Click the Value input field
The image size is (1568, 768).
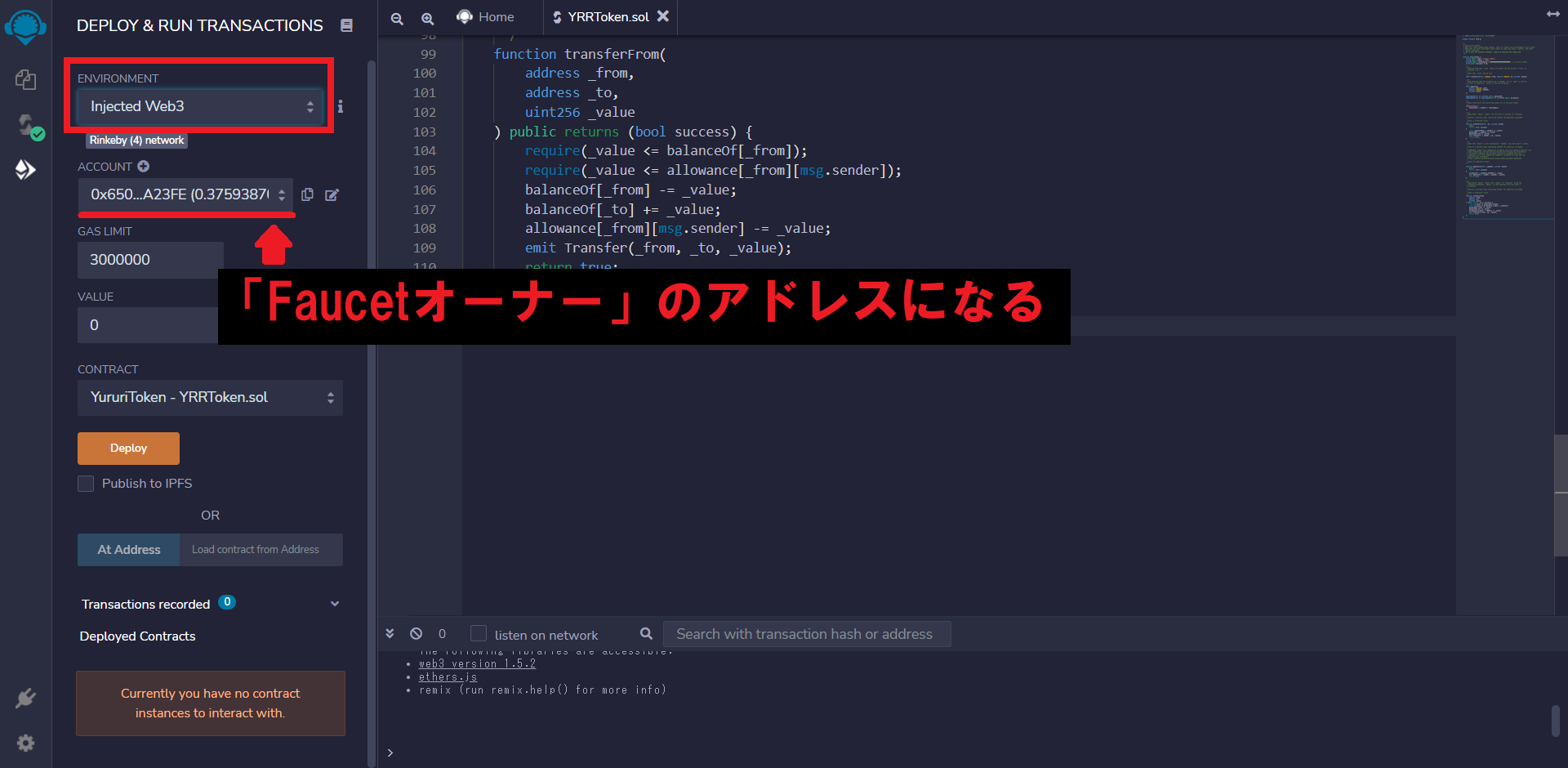[148, 325]
